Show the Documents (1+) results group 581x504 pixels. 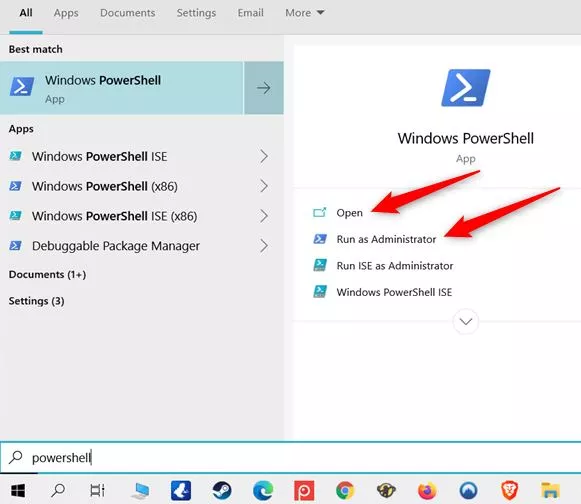click(47, 275)
